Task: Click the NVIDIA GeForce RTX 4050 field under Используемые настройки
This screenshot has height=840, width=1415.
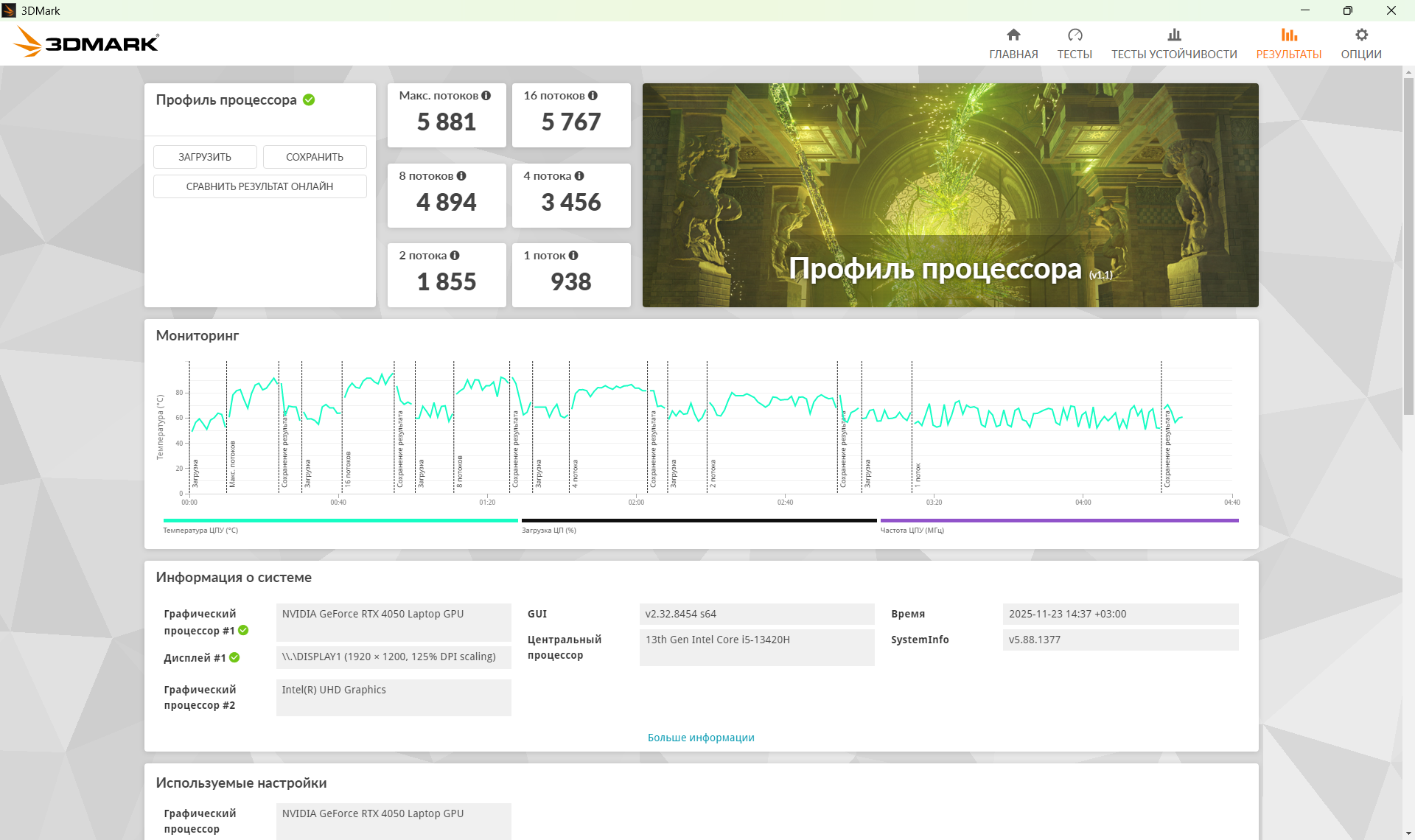Action: 394,821
